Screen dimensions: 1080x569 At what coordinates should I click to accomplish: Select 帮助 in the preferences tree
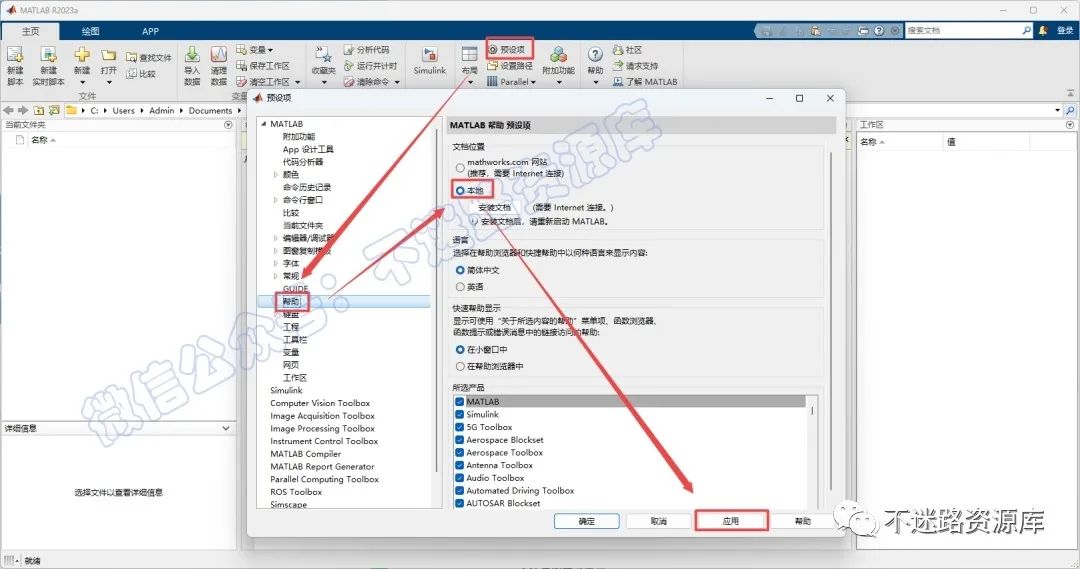[291, 301]
